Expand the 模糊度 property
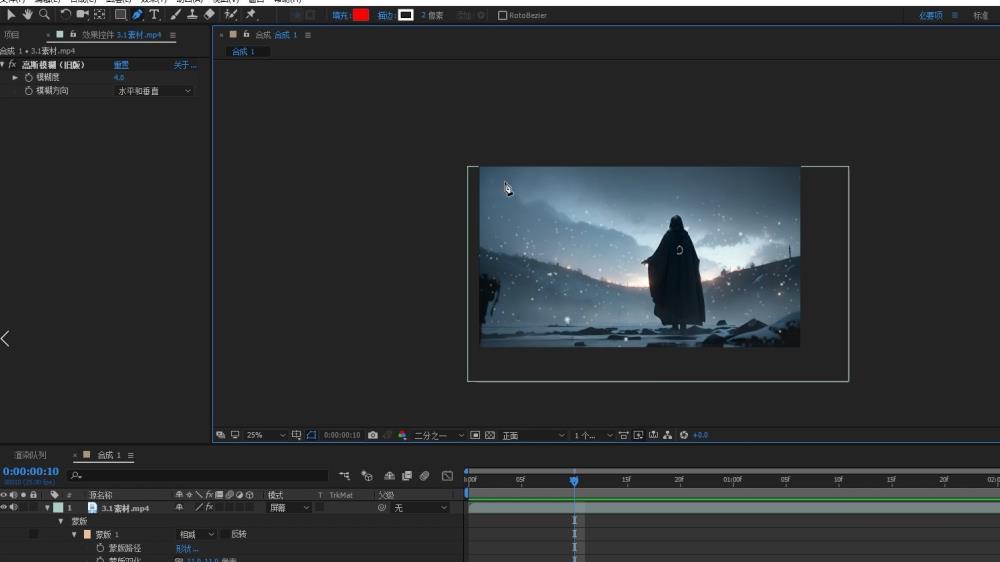1000x562 pixels. coord(15,77)
